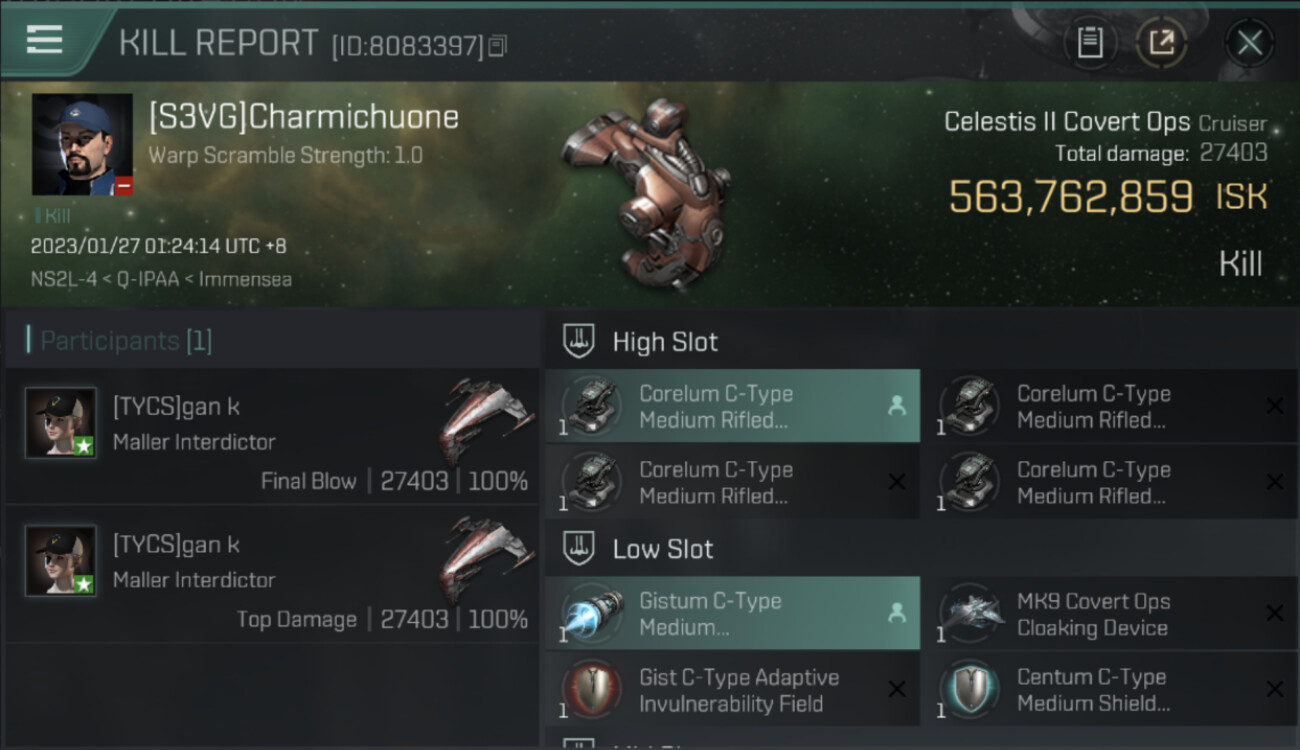This screenshot has height=750, width=1300.
Task: Close the kill report window
Action: (1249, 43)
